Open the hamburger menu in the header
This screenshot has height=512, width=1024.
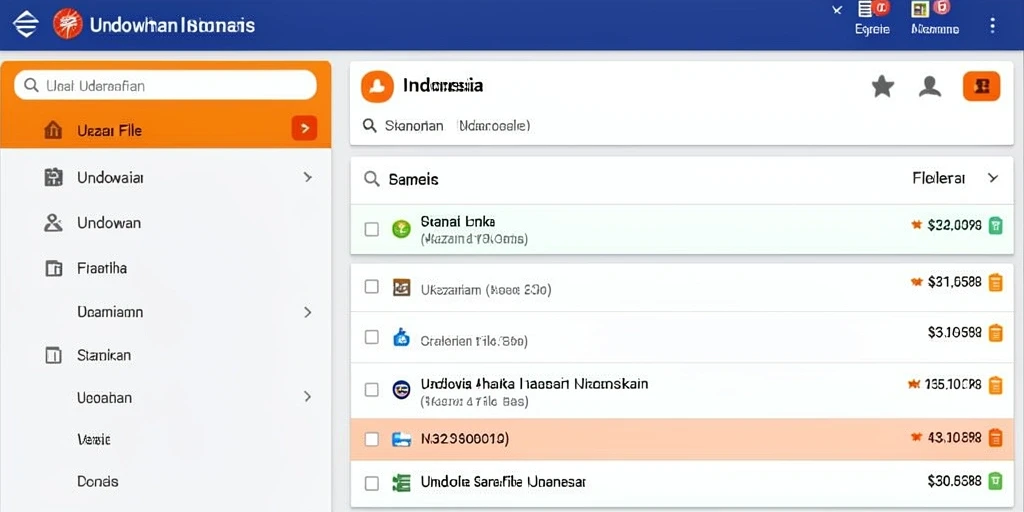tap(26, 25)
